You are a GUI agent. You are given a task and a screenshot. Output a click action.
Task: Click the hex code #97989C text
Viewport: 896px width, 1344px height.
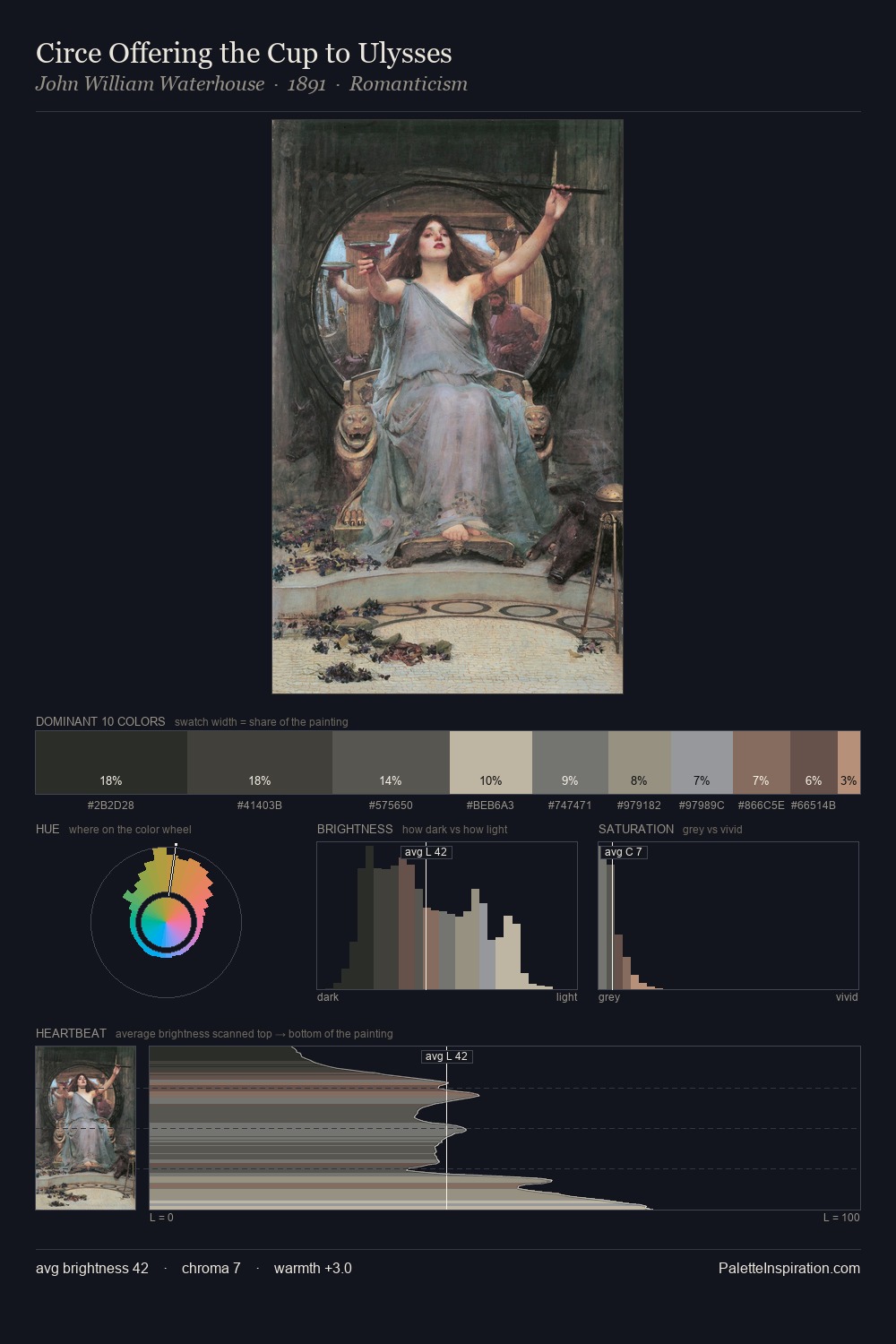702,806
